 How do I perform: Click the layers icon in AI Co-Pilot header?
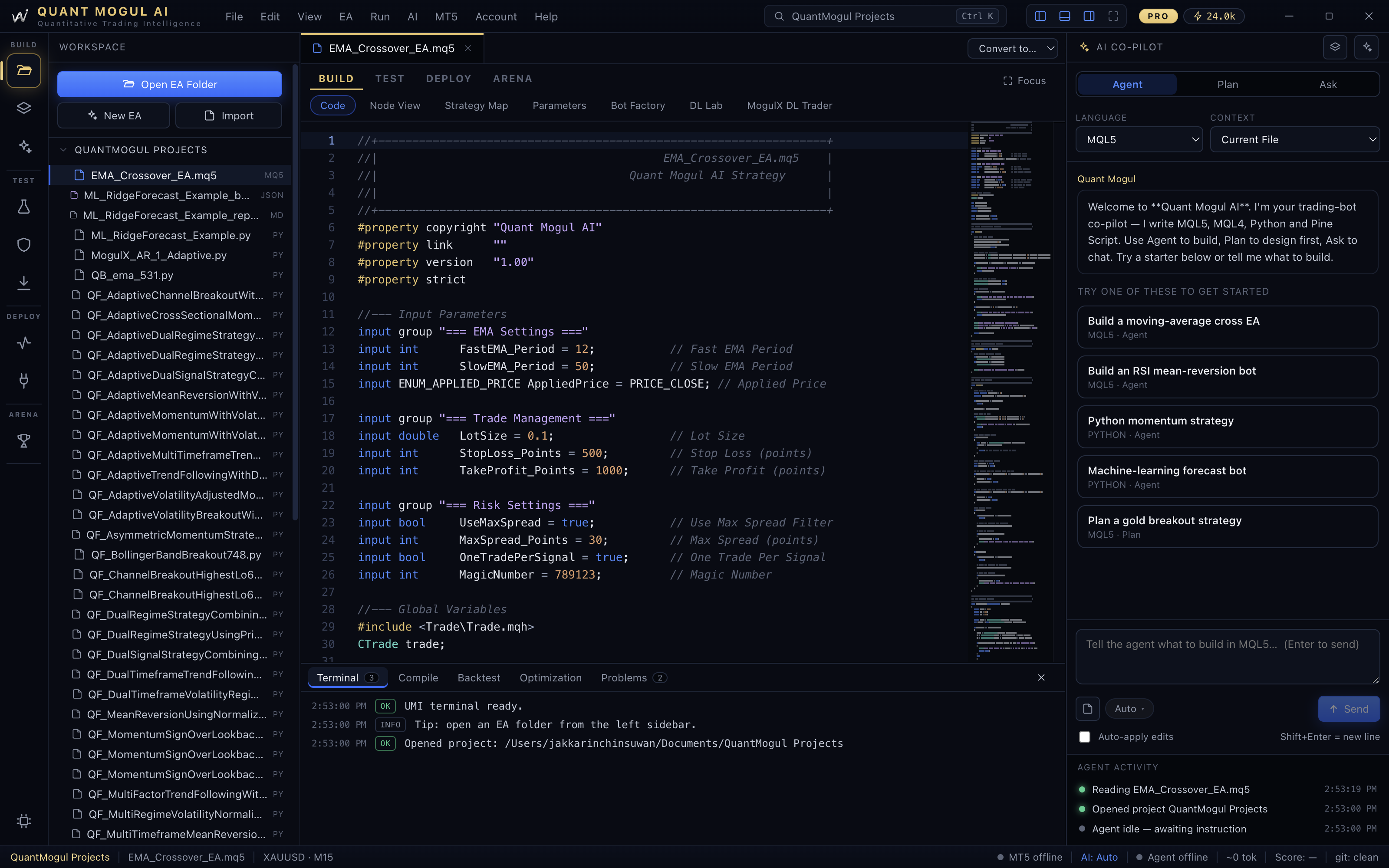pyautogui.click(x=1334, y=47)
